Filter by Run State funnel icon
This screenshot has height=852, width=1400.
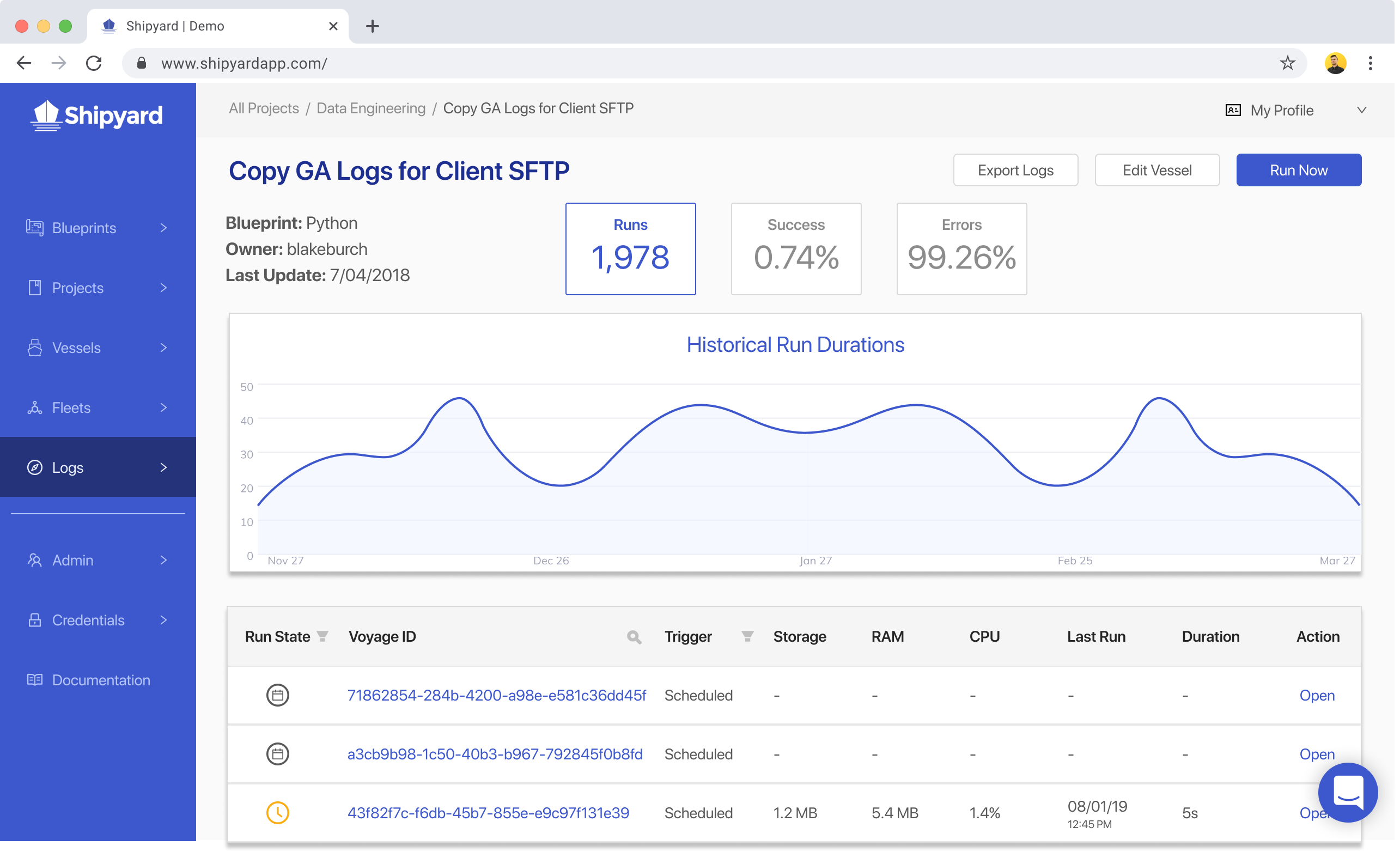[x=322, y=637]
